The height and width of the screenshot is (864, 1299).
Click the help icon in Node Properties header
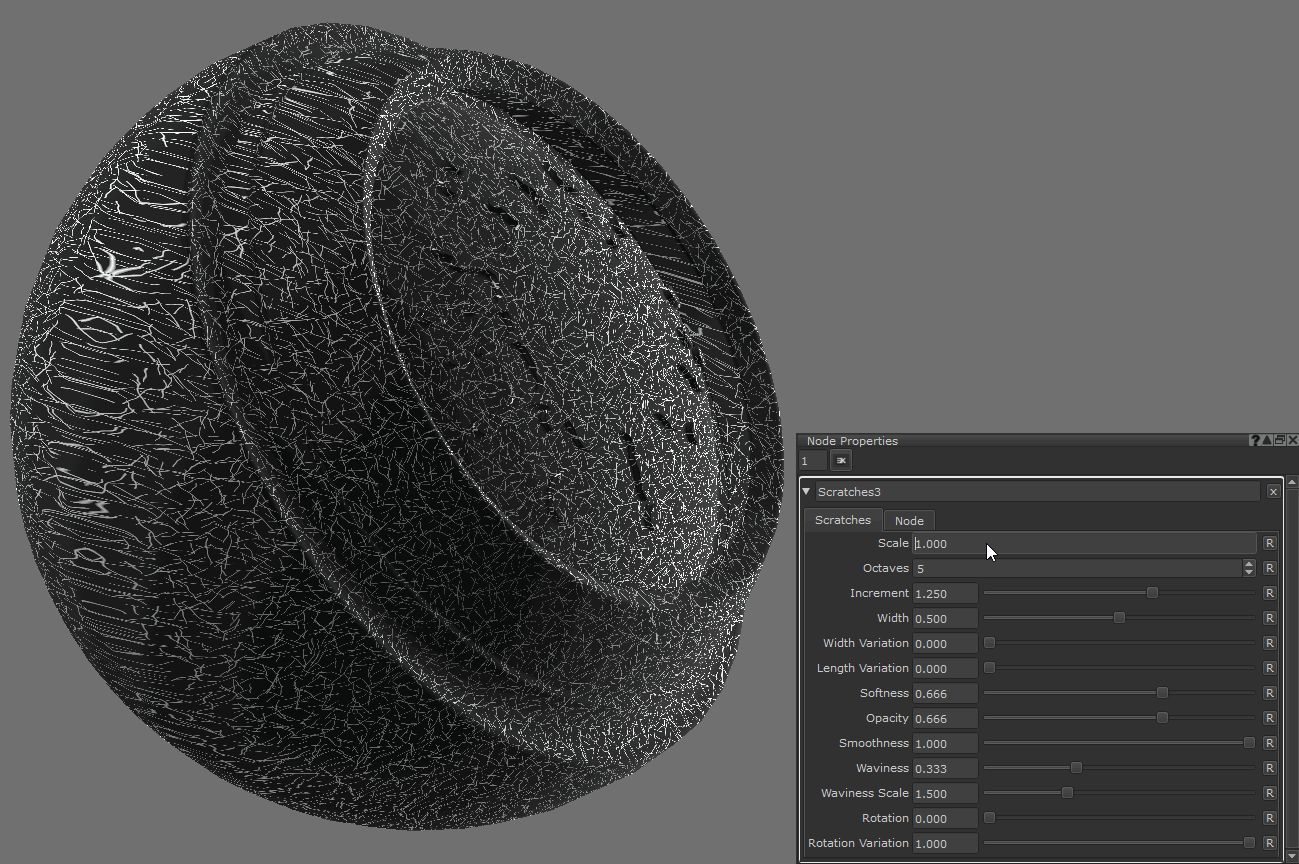coord(1254,440)
